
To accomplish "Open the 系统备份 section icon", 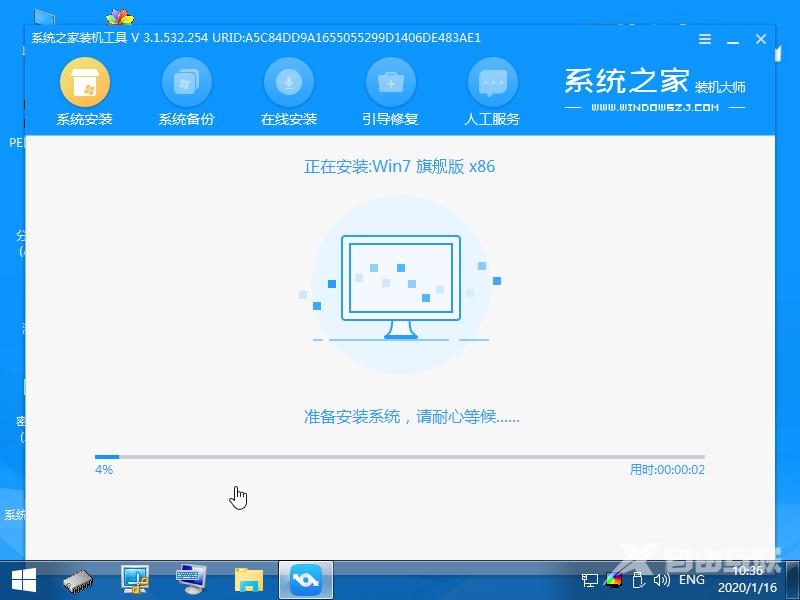I will coord(187,83).
